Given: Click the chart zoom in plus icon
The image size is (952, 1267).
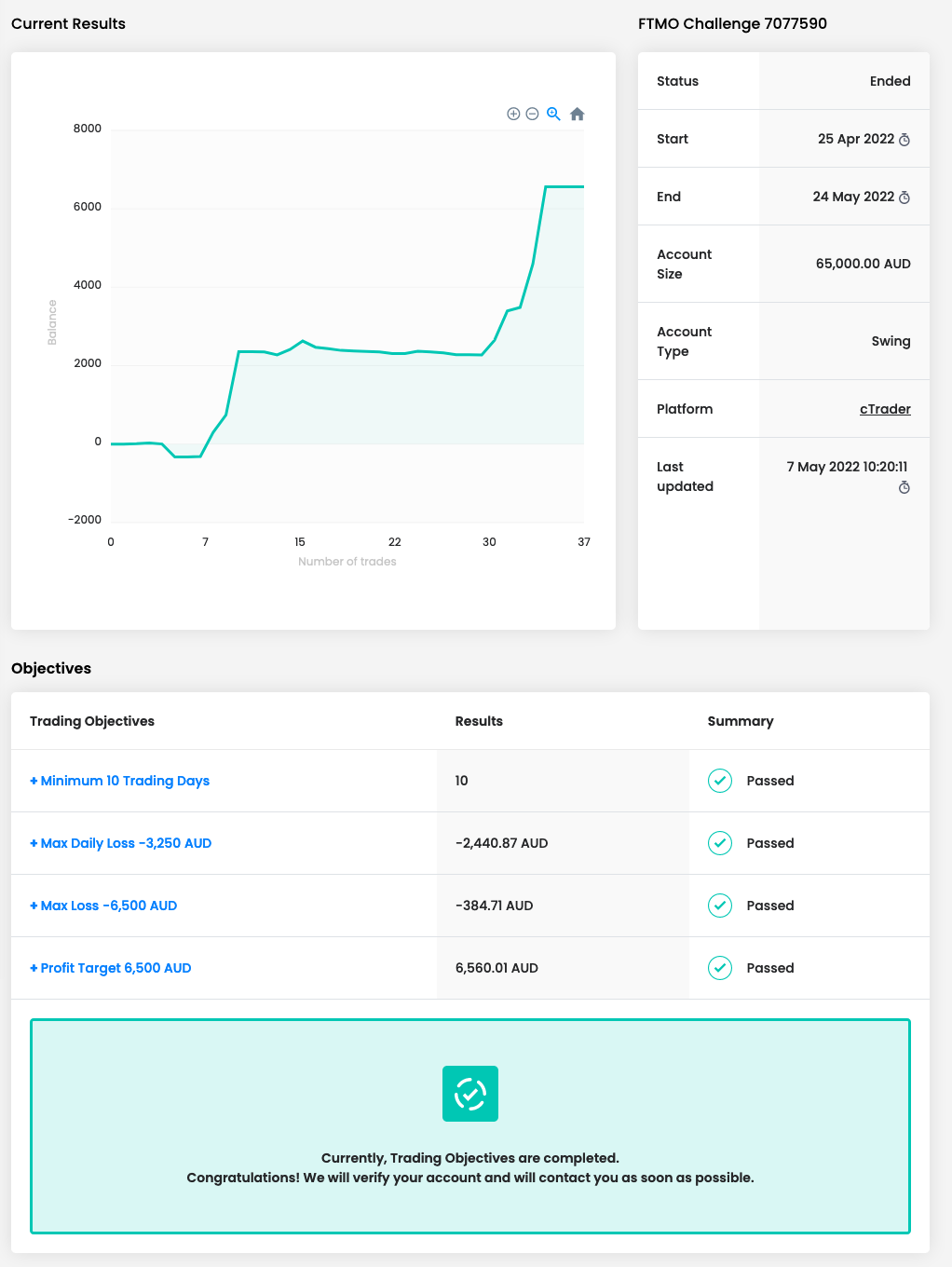Looking at the screenshot, I should [513, 114].
